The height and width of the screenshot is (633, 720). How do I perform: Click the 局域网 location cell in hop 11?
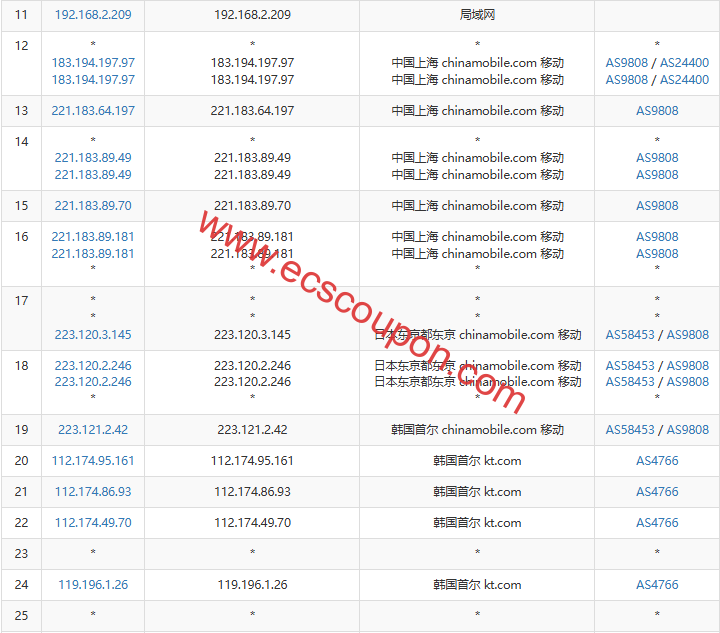477,16
